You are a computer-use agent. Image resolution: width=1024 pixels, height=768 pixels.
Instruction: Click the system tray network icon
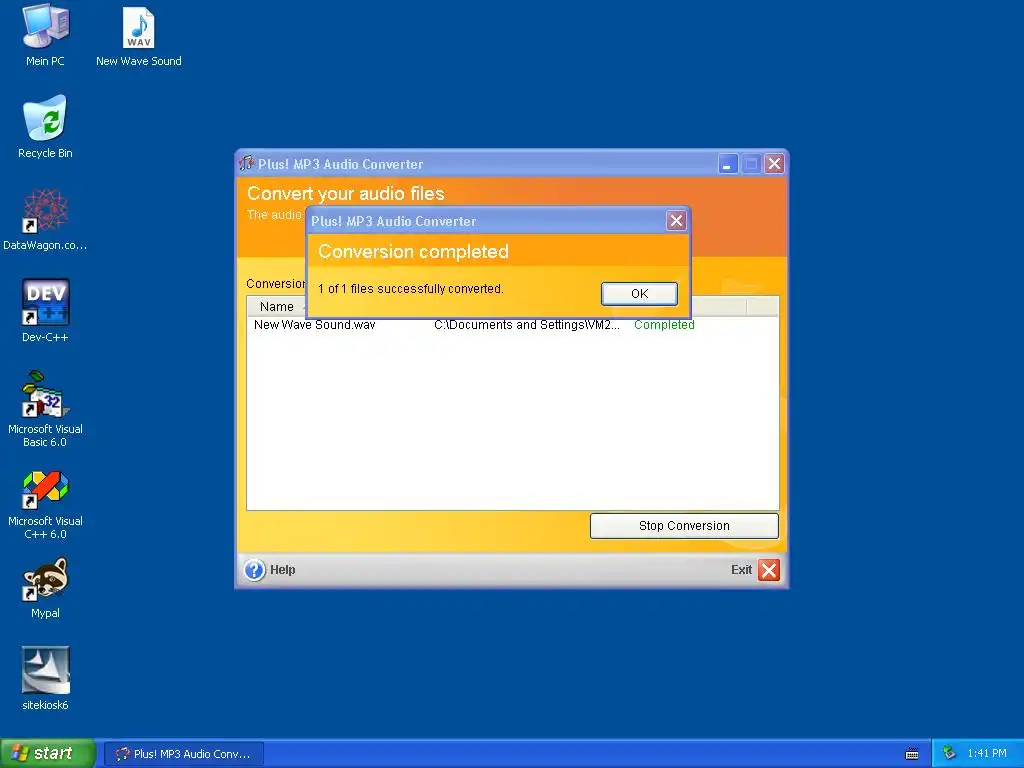point(948,754)
